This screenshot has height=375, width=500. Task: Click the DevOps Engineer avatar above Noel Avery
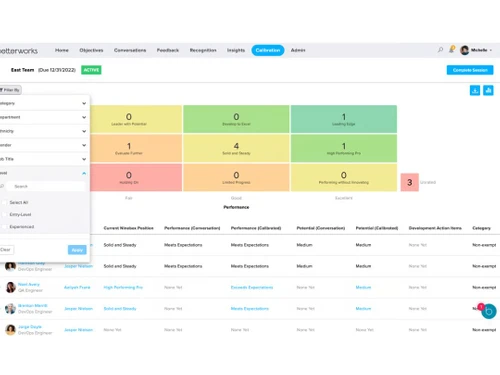(x=10, y=266)
